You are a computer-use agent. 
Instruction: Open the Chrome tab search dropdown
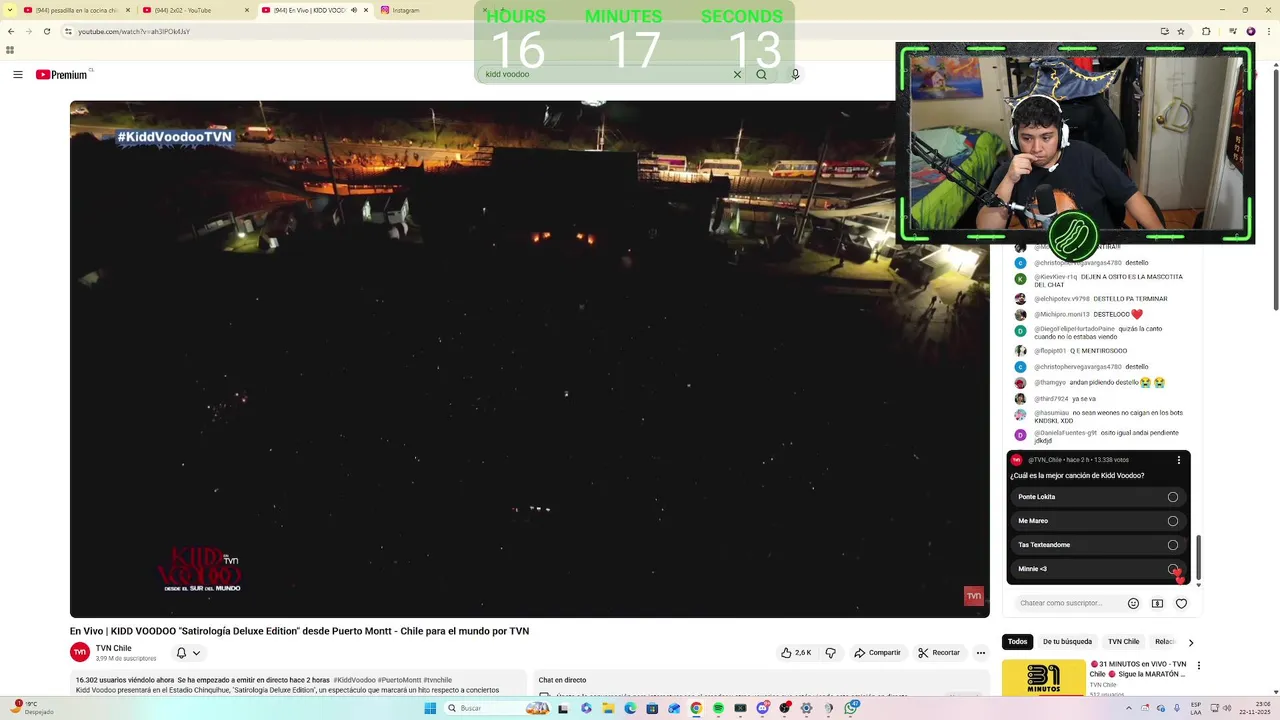point(10,10)
